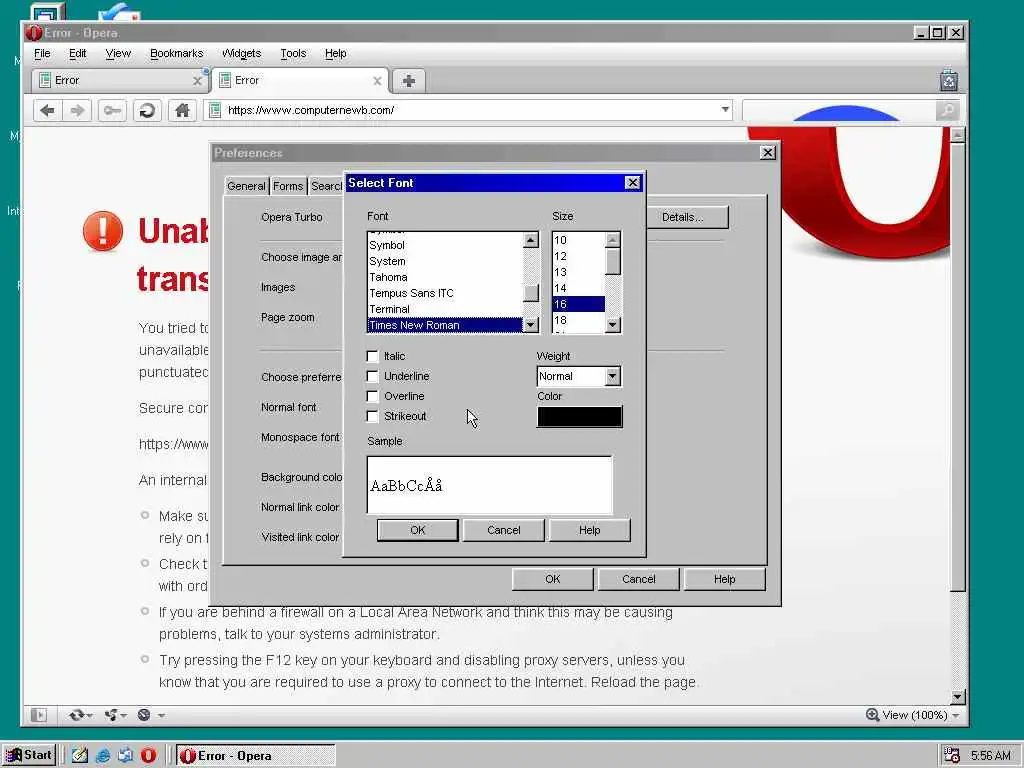This screenshot has width=1024, height=768.
Task: Enable the Underline checkbox
Action: click(372, 376)
